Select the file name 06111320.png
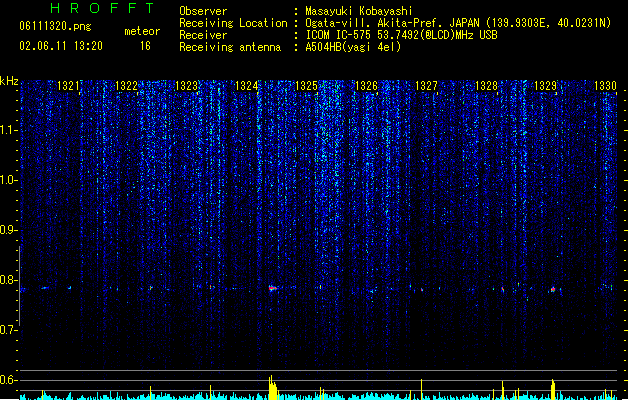Image resolution: width=629 pixels, height=400 pixels. tap(55, 26)
